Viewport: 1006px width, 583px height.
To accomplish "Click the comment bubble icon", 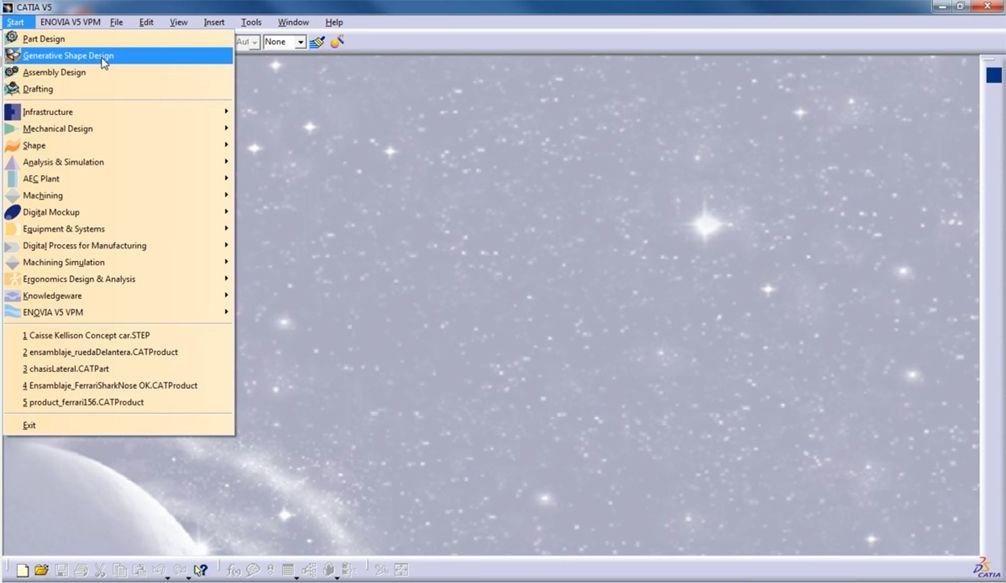I will coord(253,570).
